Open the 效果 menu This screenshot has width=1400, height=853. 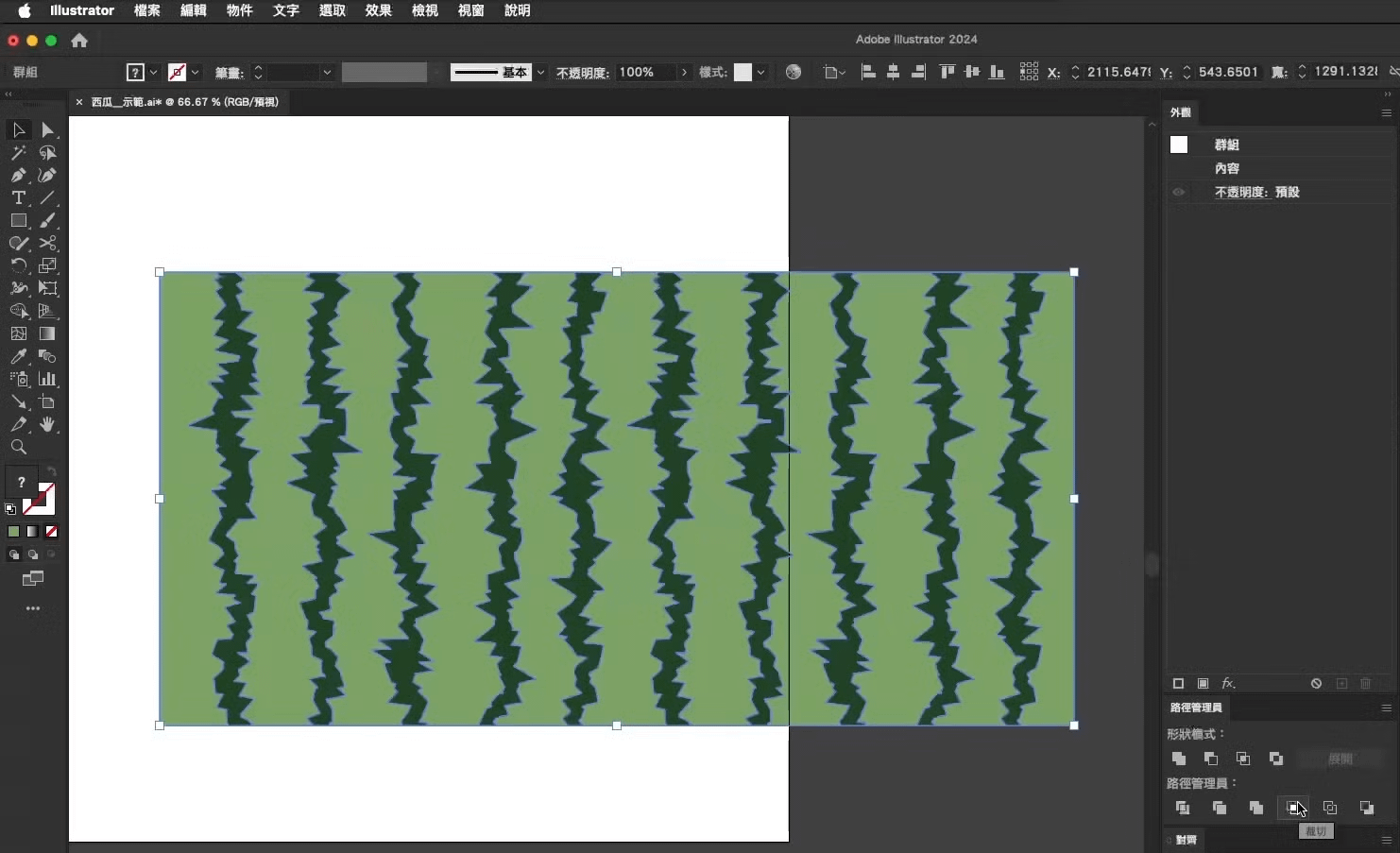click(378, 10)
